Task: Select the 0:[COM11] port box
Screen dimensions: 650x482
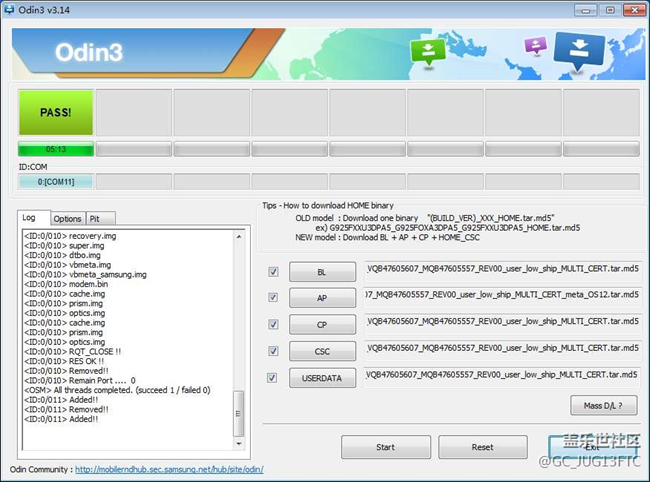Action: pos(56,182)
